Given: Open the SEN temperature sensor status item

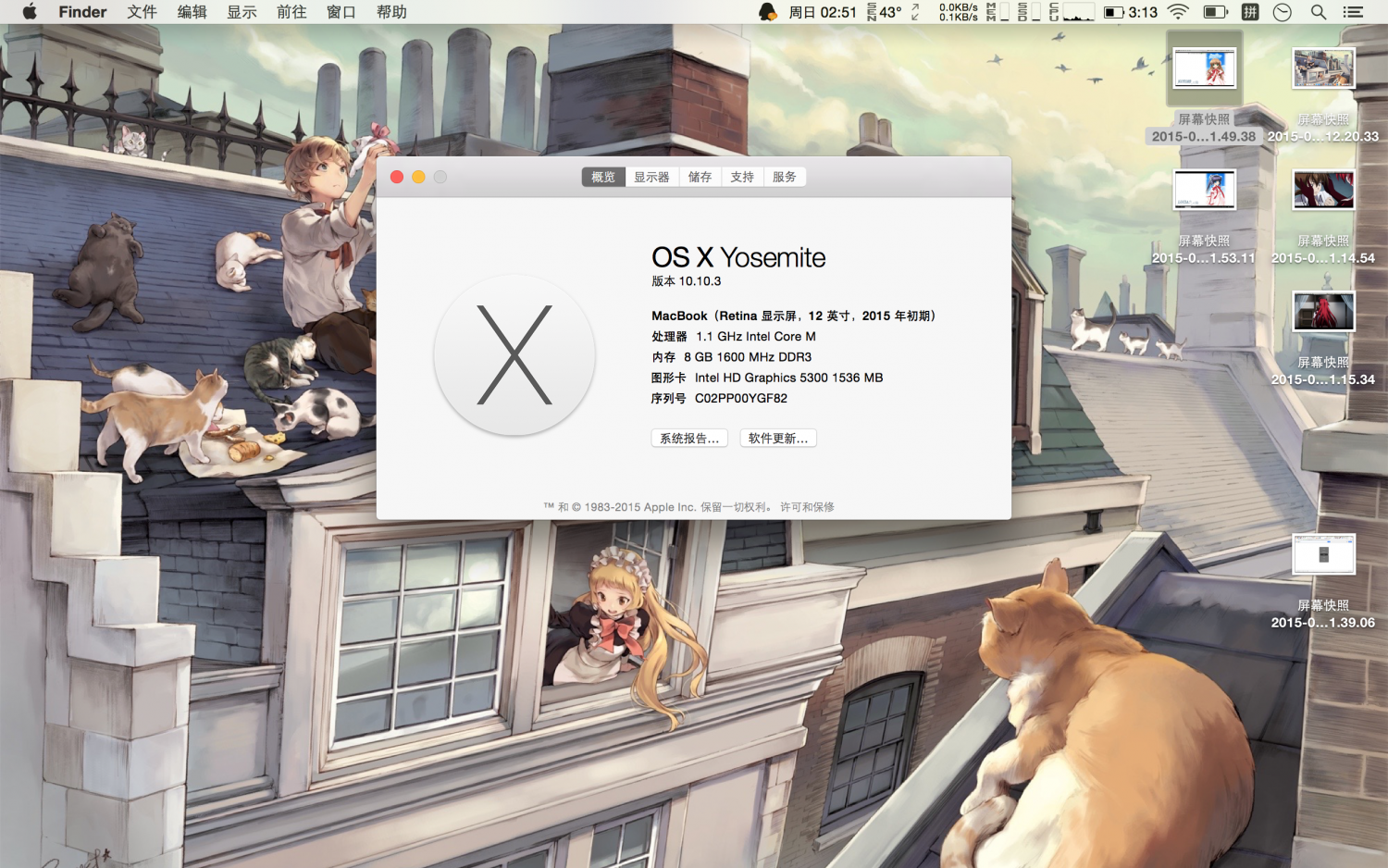Looking at the screenshot, I should [885, 12].
